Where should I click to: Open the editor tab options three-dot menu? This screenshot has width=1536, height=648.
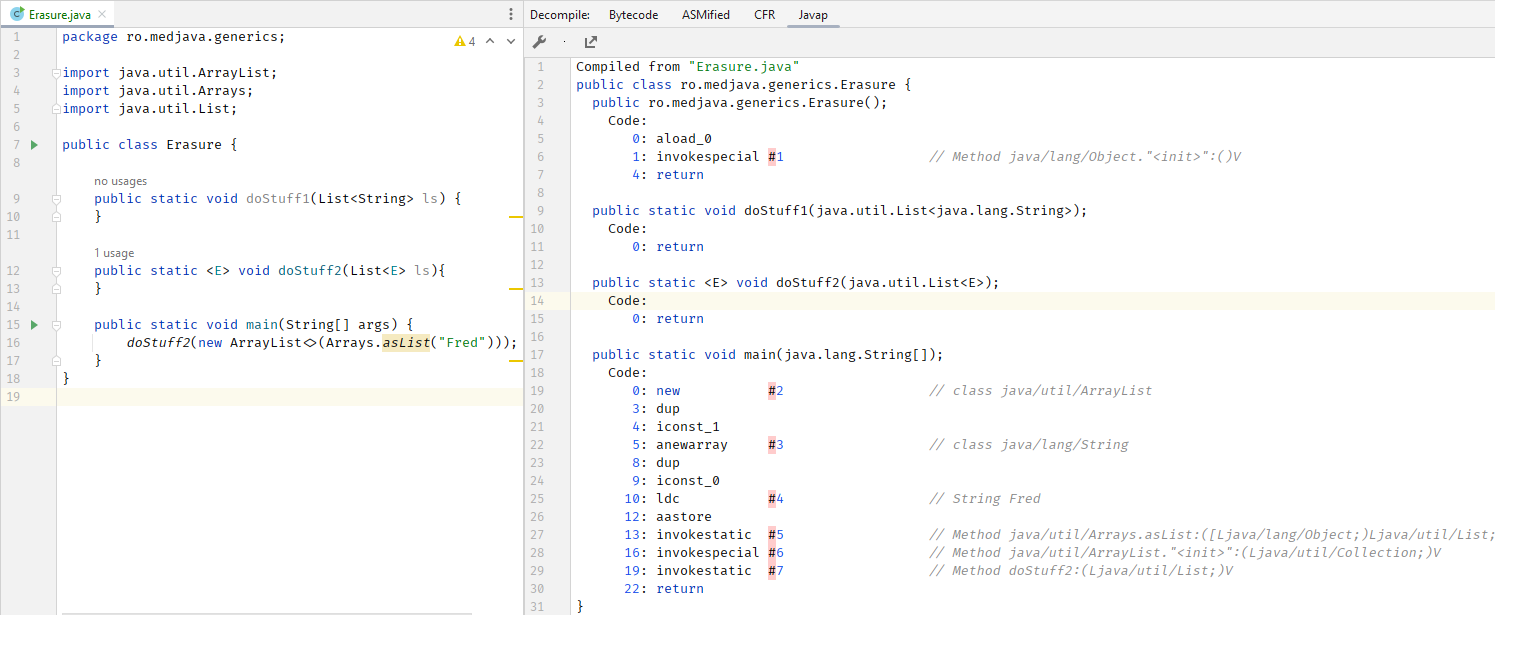point(511,14)
